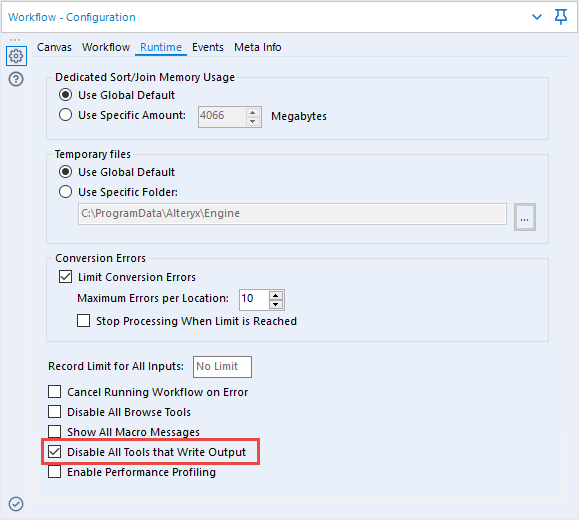Click the Record Limit for All Inputs field
This screenshot has height=520, width=579.
(222, 367)
